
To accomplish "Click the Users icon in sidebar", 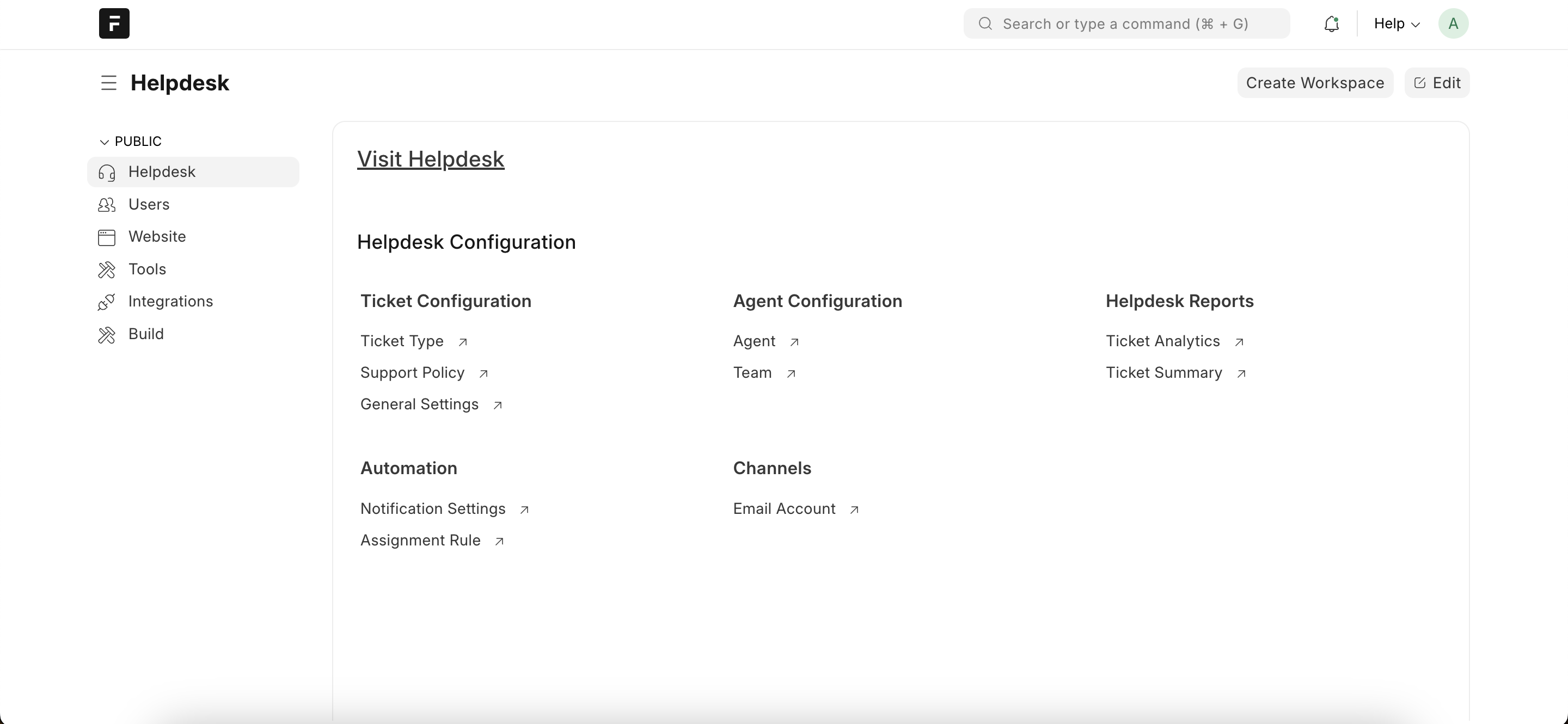I will point(107,205).
